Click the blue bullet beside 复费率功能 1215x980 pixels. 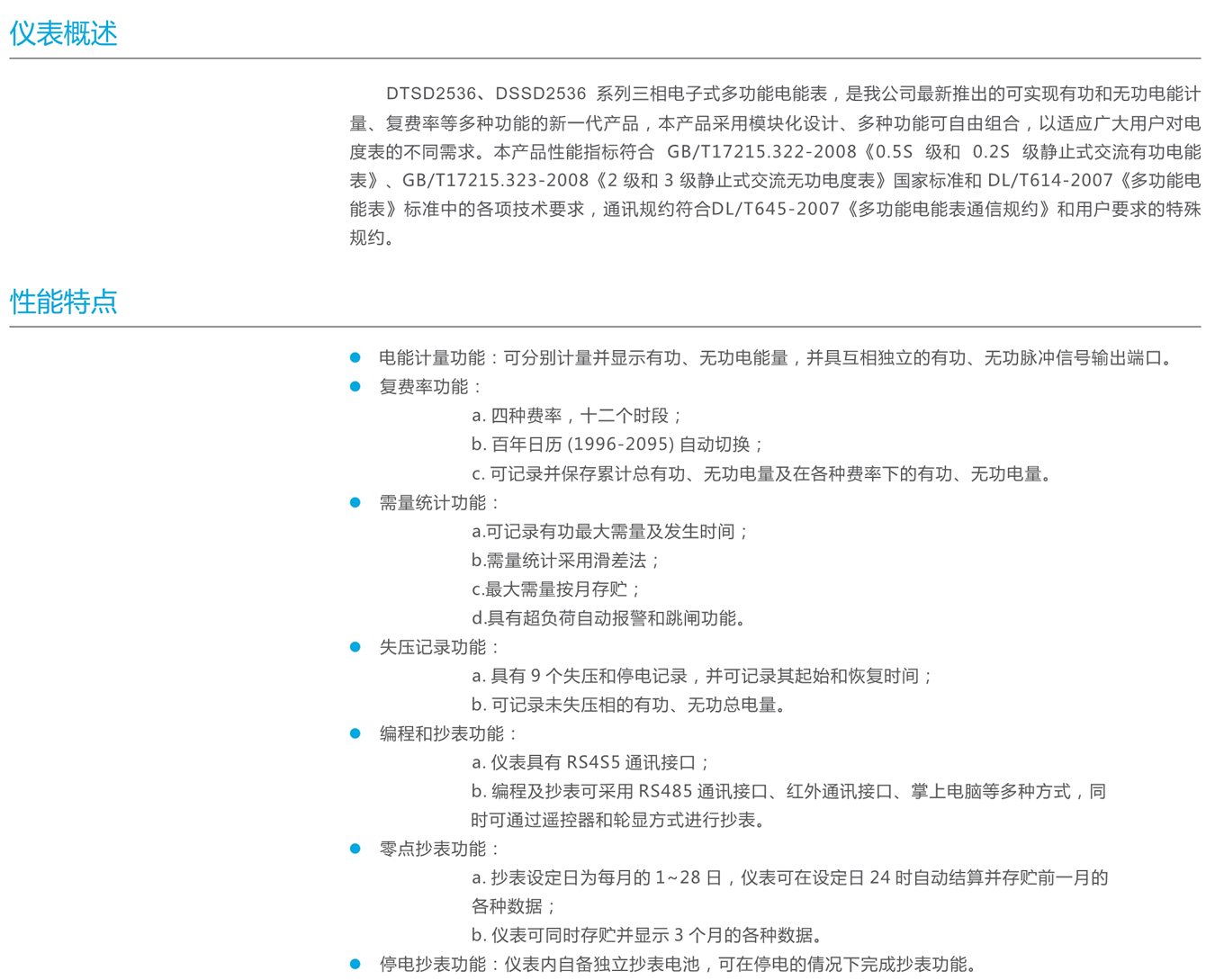pos(355,387)
